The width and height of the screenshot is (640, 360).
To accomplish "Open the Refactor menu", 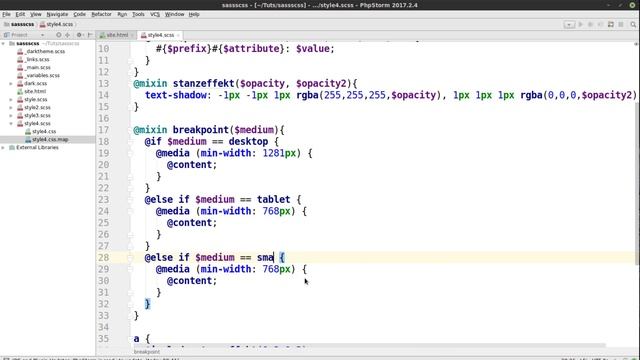I will (101, 14).
